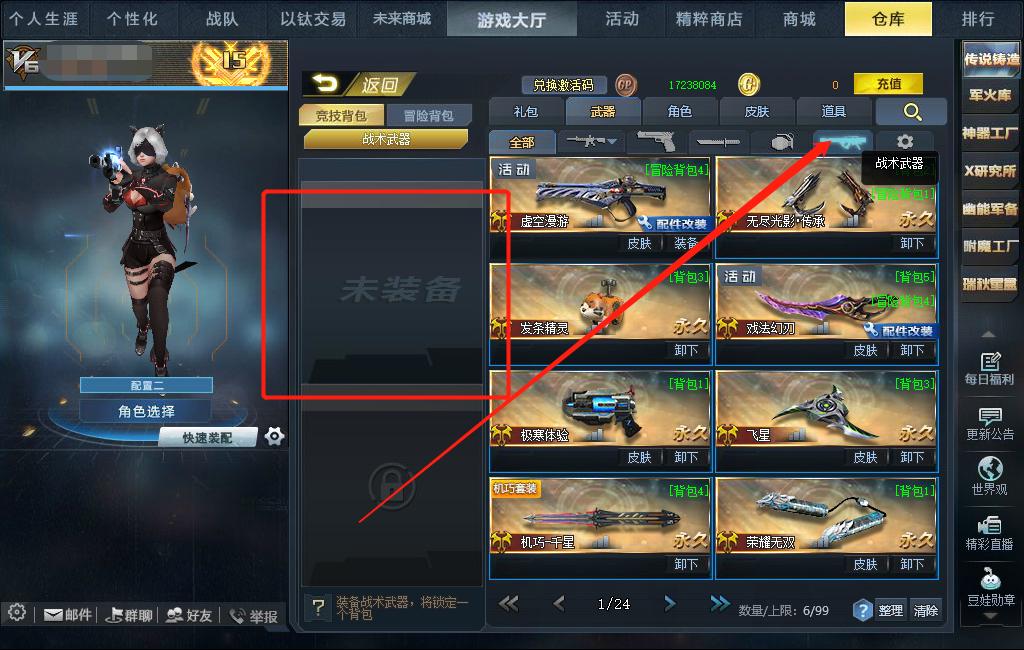The image size is (1024, 650).
Task: Select the pistol weapon filter icon
Action: (x=655, y=140)
